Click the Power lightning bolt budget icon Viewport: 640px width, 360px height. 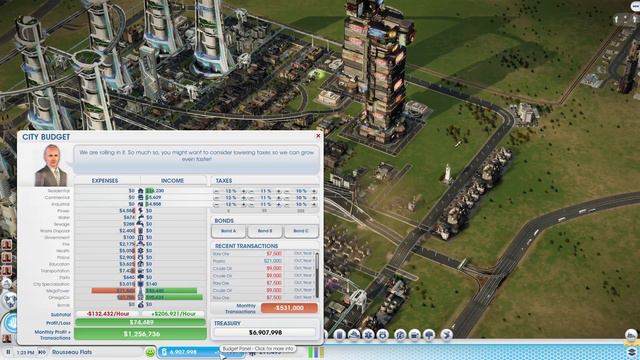[140, 211]
